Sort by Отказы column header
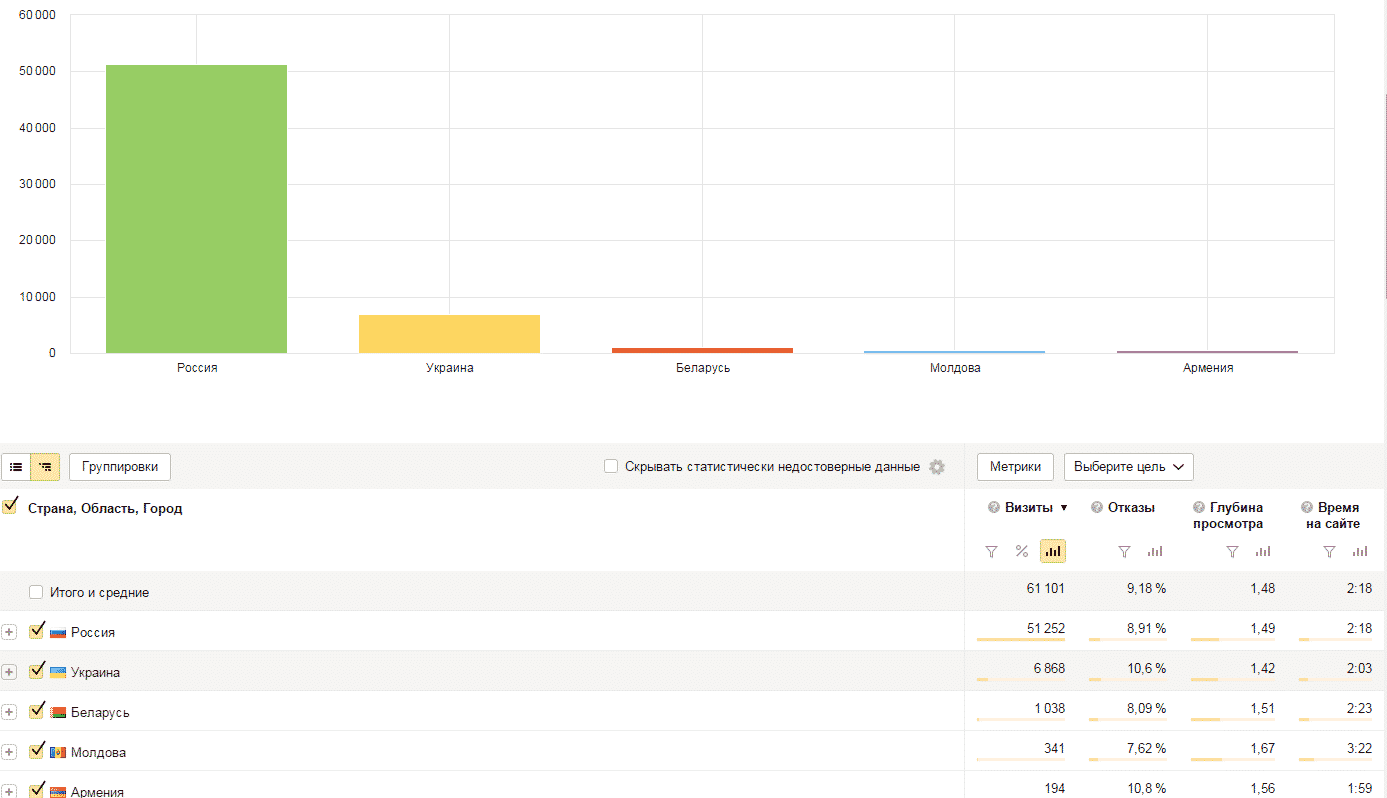This screenshot has height=798, width=1387. pyautogui.click(x=1131, y=508)
